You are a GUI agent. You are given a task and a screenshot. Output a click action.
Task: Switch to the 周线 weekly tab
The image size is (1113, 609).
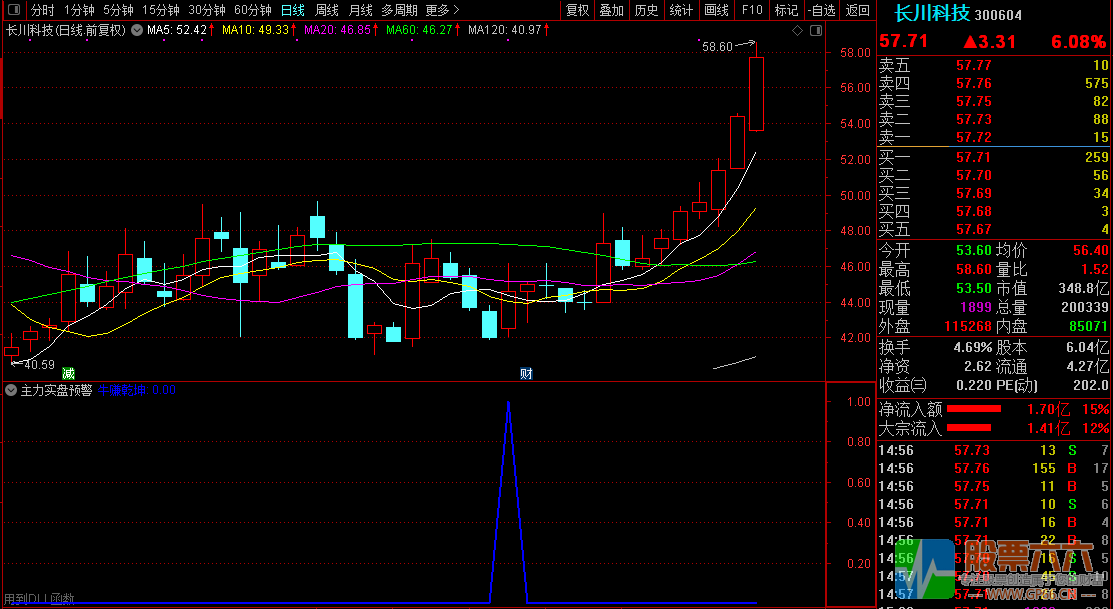click(327, 10)
